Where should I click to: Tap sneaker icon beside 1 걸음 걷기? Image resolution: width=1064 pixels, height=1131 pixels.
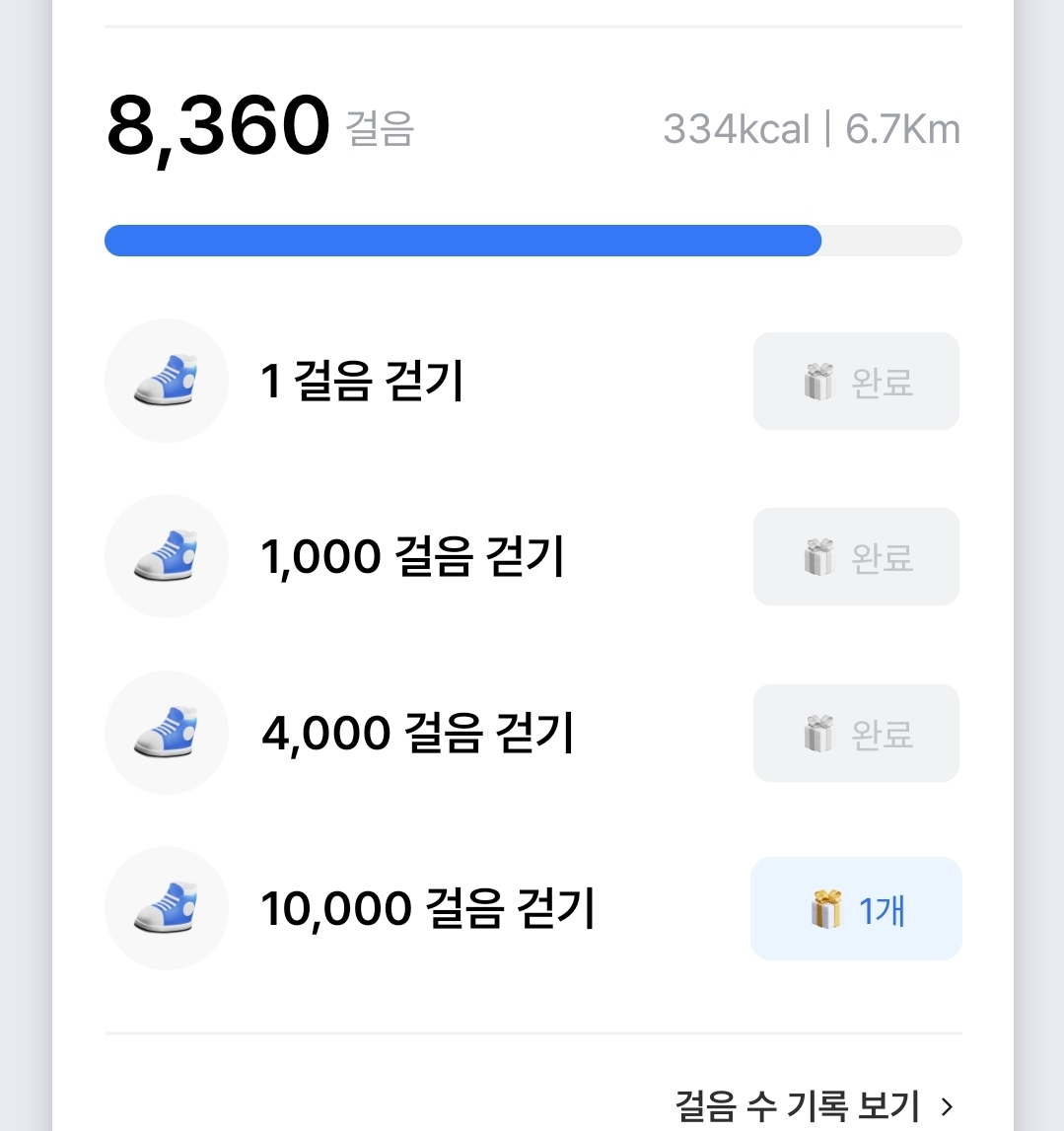coord(166,381)
